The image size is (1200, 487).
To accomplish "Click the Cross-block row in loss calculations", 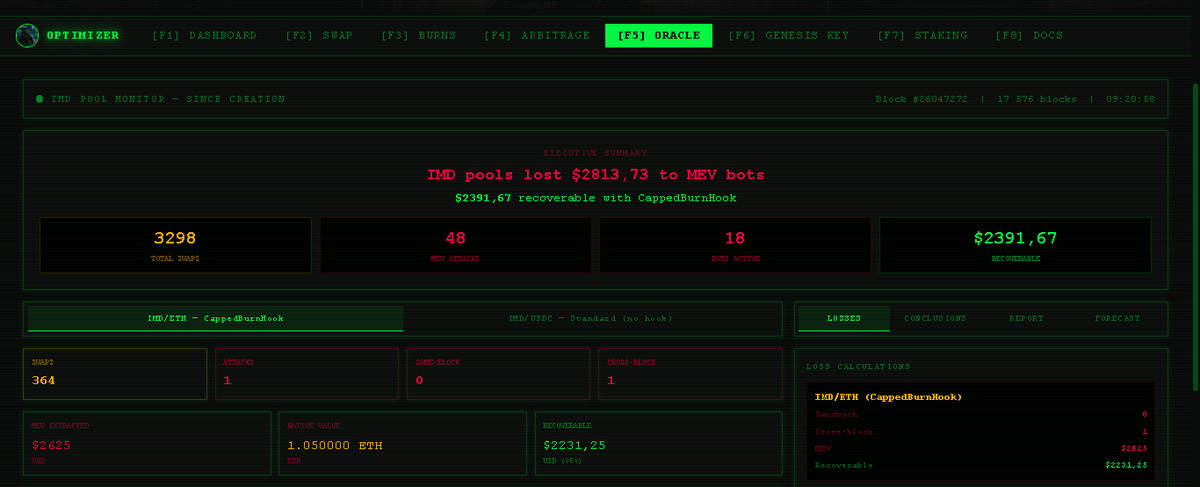I will [981, 432].
